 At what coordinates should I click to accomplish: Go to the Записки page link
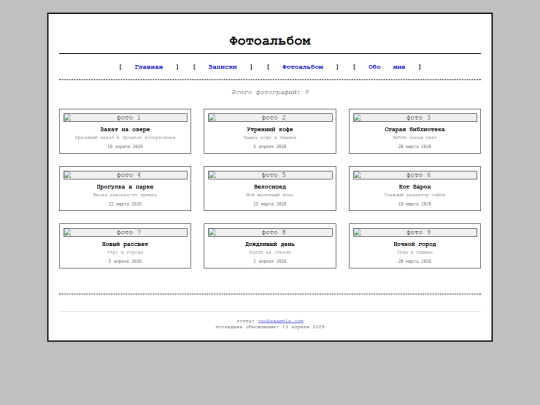point(222,67)
